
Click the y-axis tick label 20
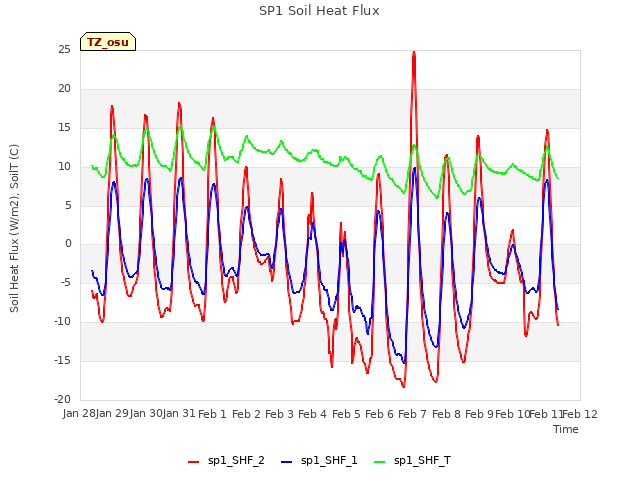tap(64, 89)
